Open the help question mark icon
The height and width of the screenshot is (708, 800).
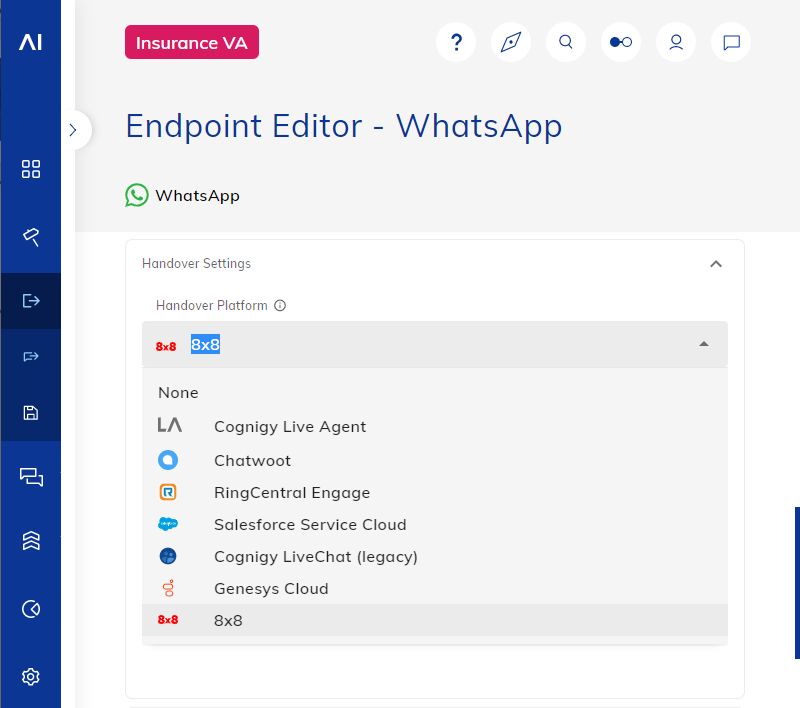coord(456,42)
